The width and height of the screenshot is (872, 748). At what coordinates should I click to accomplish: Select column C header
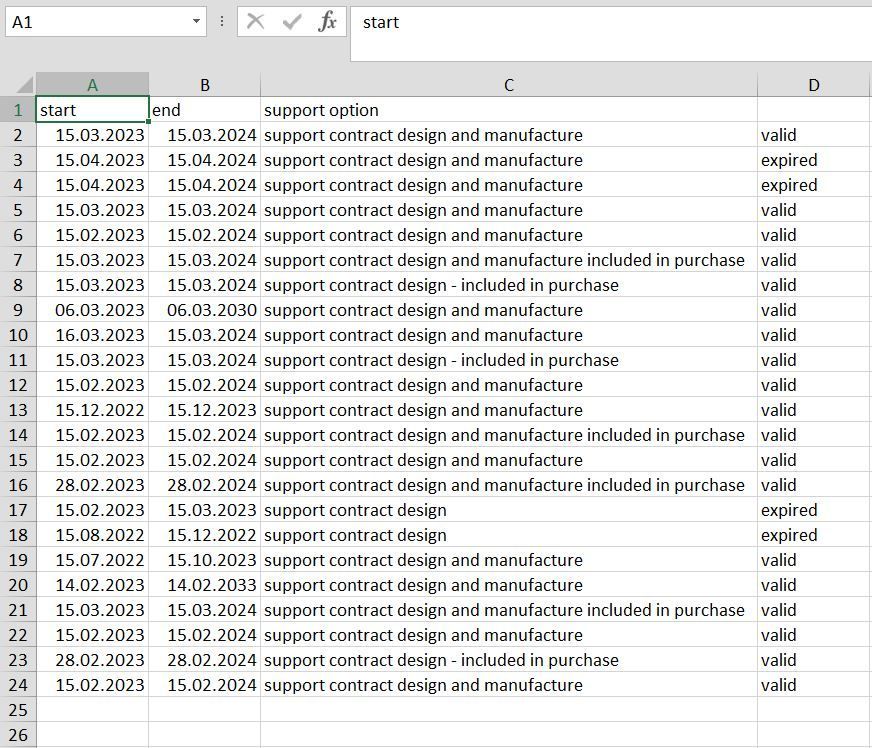tap(509, 84)
